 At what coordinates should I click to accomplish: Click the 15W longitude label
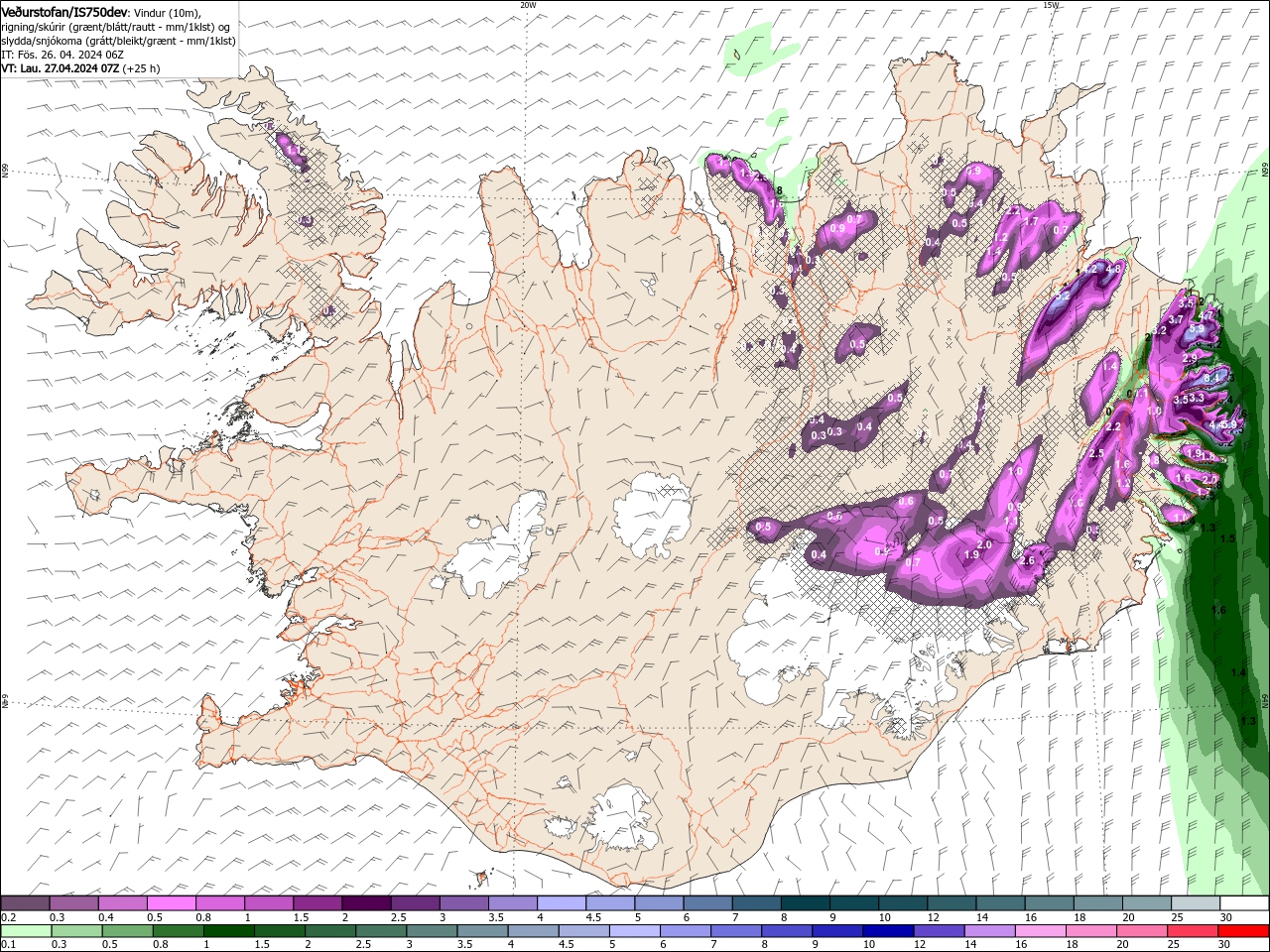coord(1052,5)
